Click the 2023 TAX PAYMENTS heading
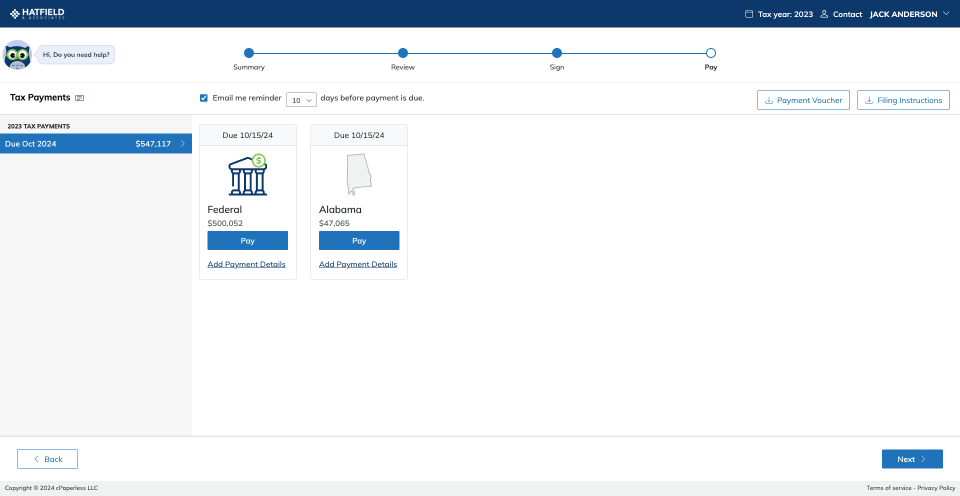 39,127
